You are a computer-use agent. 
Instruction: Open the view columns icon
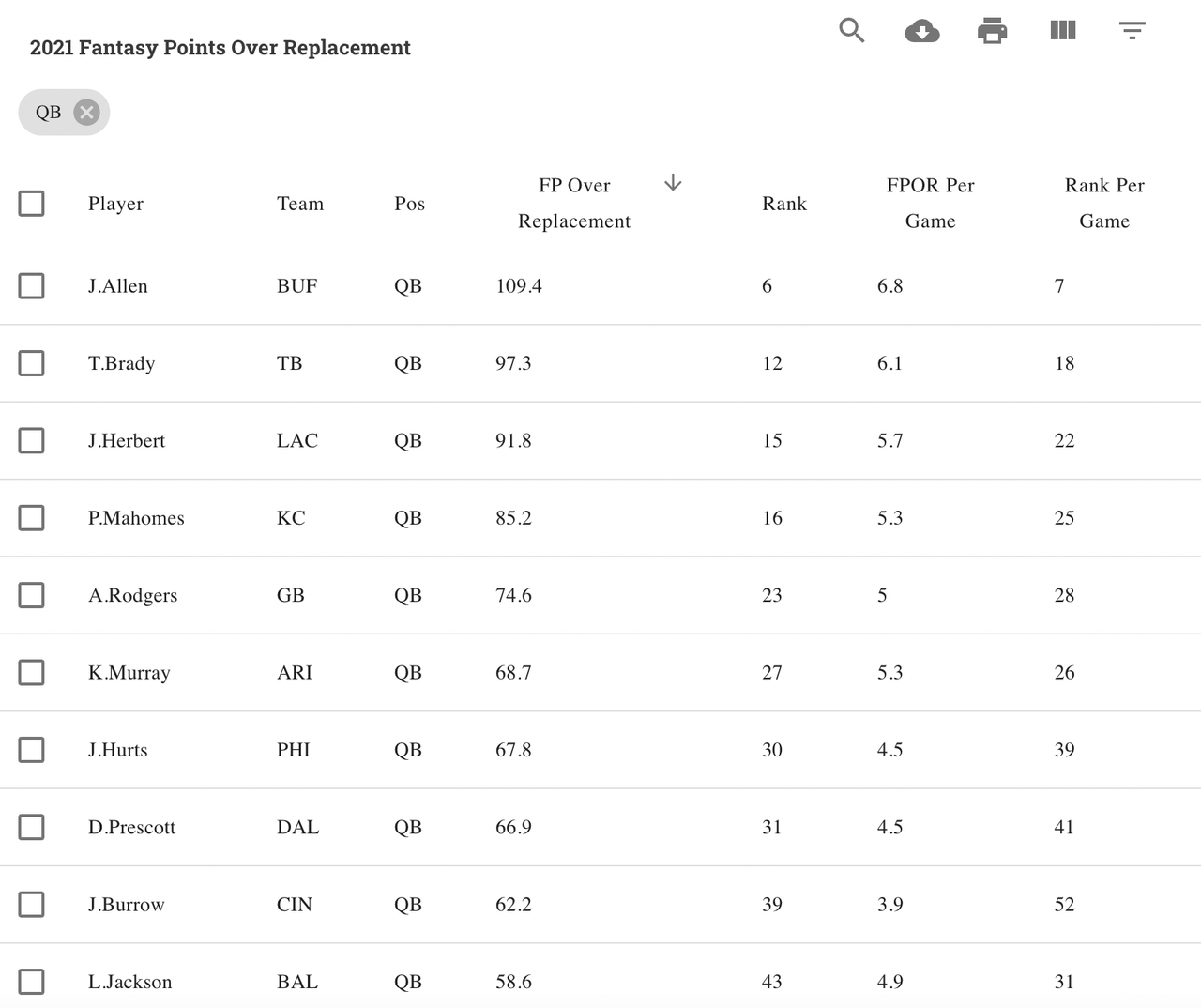click(1062, 31)
